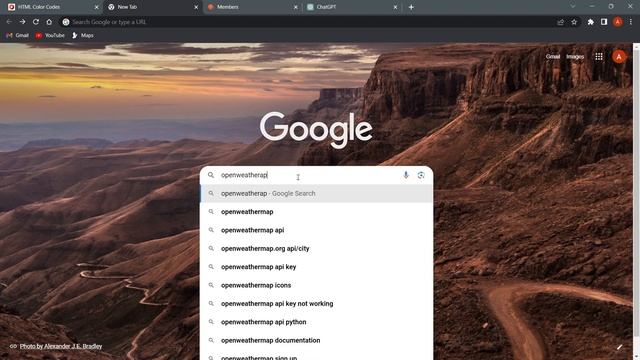Viewport: 640px width, 360px height.
Task: Choose 'openweathermap api key' suggestion
Action: (x=316, y=267)
